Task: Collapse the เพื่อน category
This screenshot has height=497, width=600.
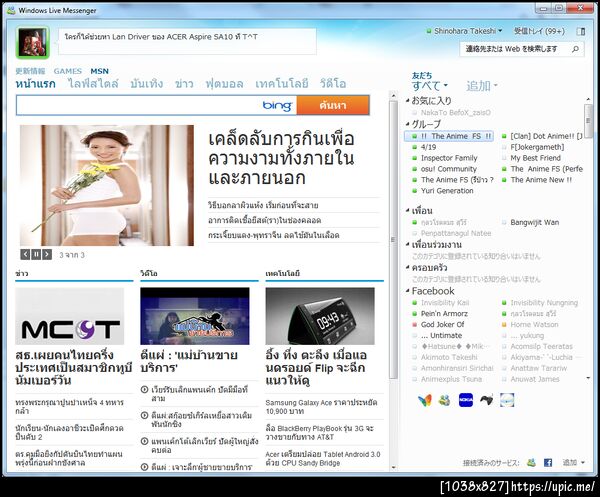Action: 408,210
